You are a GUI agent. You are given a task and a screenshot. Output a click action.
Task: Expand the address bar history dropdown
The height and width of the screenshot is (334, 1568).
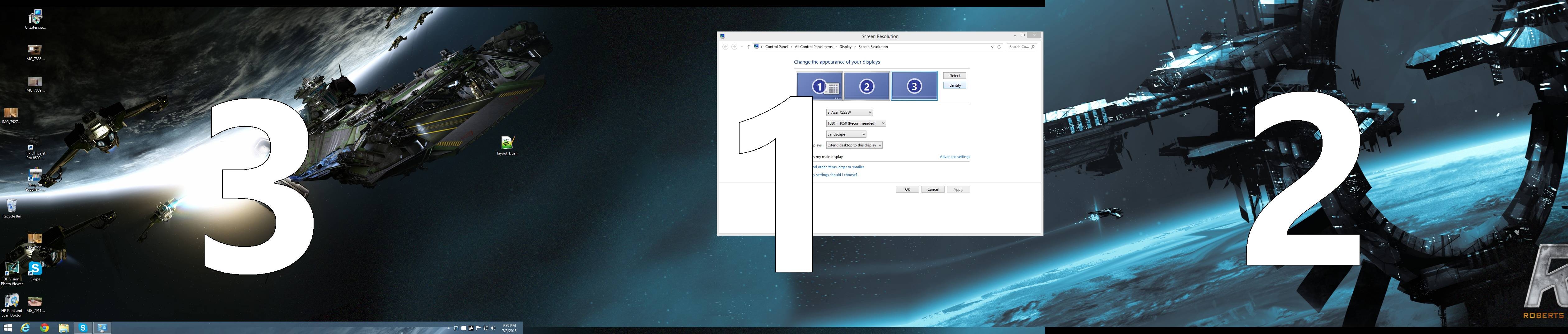pos(992,47)
